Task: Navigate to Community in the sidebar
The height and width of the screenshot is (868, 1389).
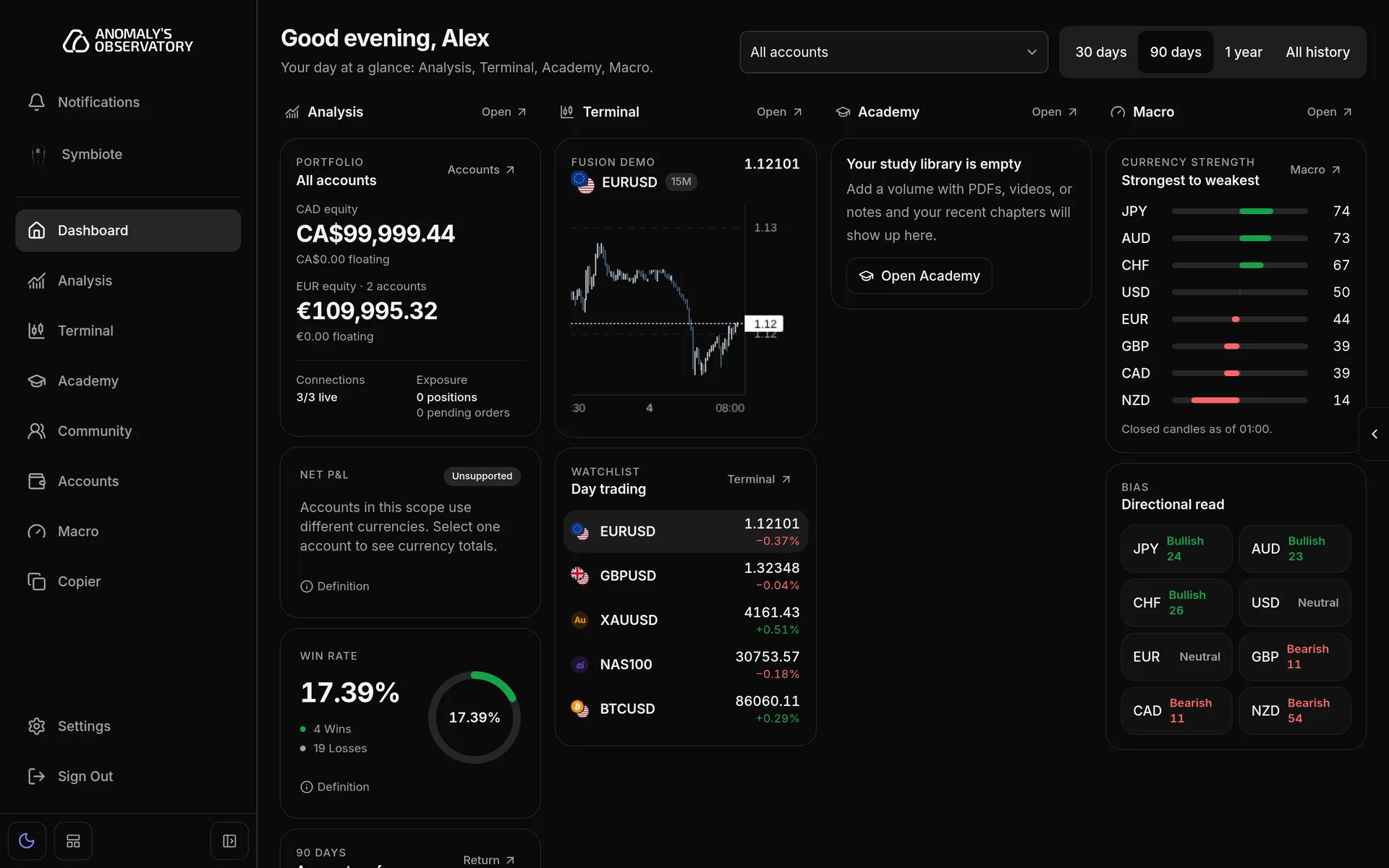Action: [x=128, y=431]
